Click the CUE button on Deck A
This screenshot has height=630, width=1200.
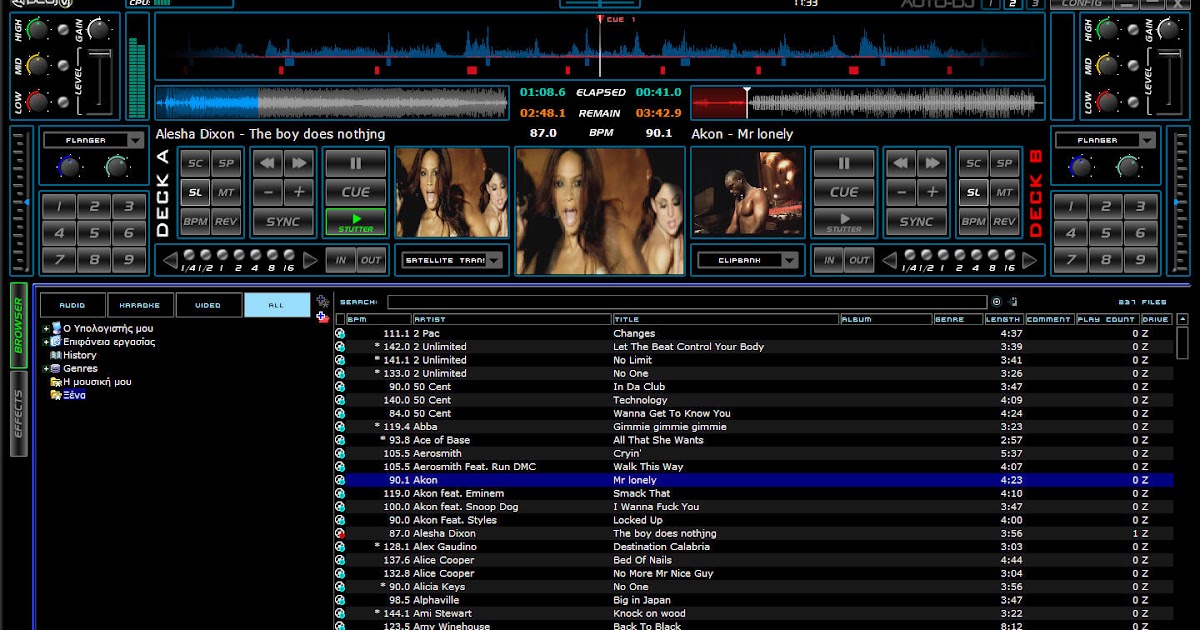click(356, 192)
